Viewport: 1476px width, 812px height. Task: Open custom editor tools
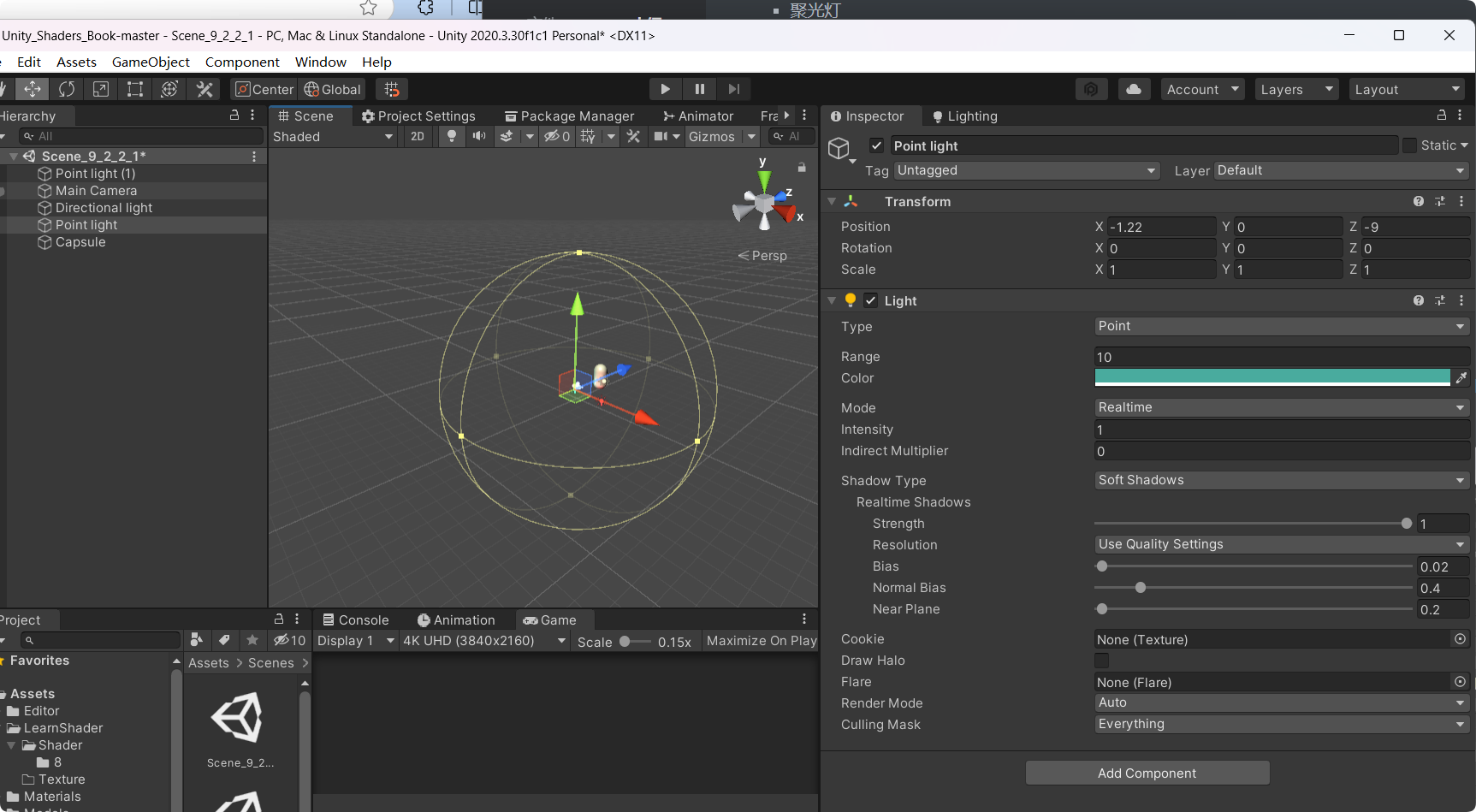[x=204, y=89]
